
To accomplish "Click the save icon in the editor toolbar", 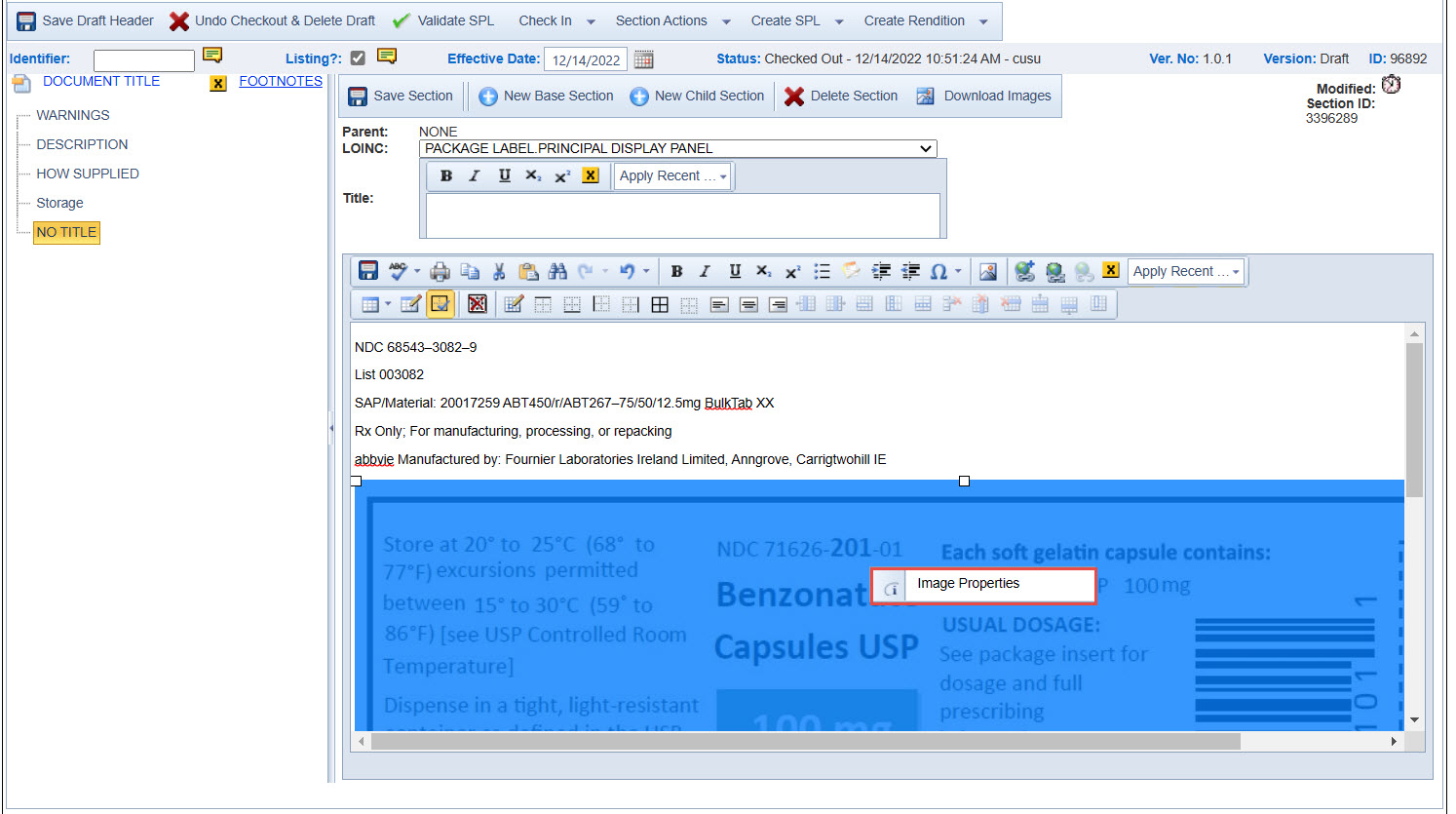I will [367, 271].
